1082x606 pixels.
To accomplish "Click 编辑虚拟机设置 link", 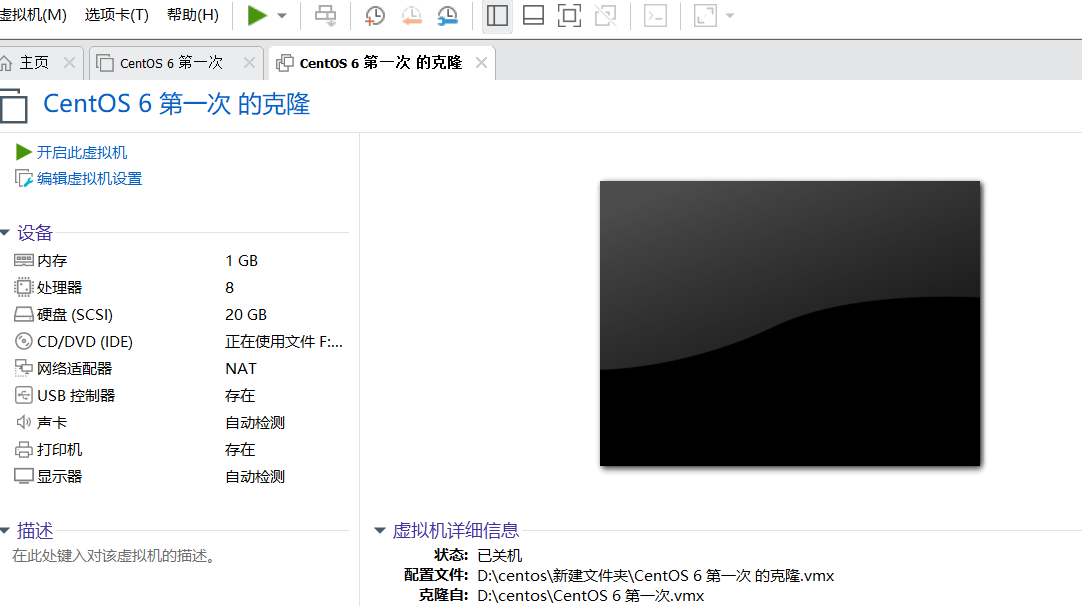I will (89, 179).
